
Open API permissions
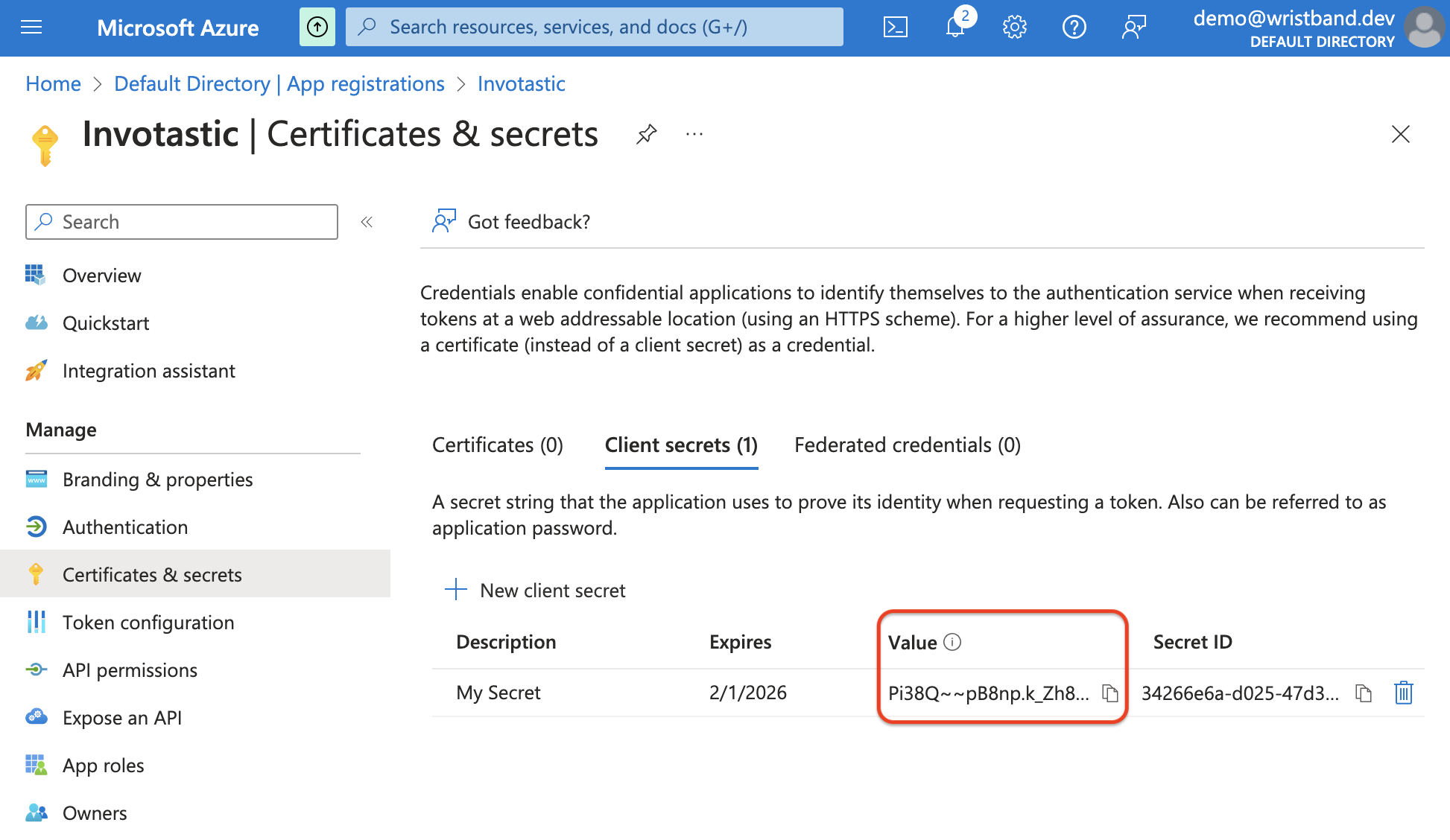coord(130,670)
